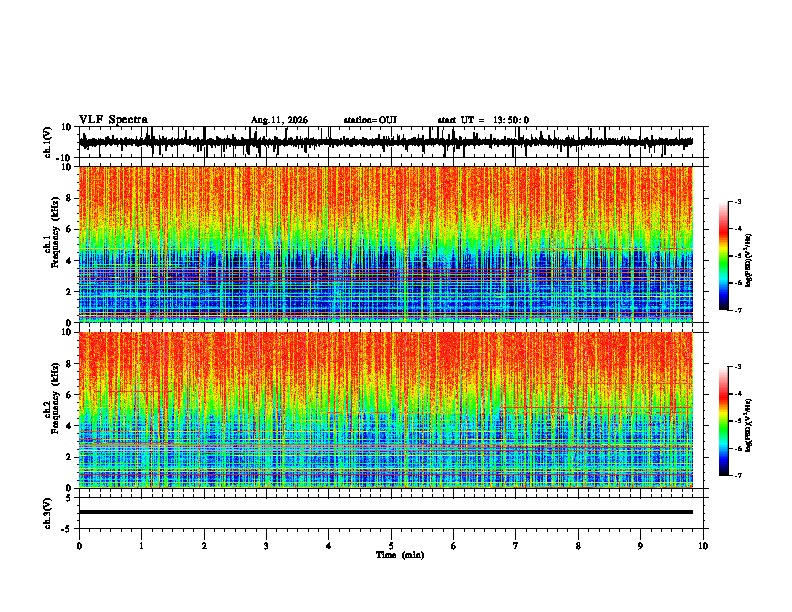Click the "station=OUI" header label

[x=370, y=120]
